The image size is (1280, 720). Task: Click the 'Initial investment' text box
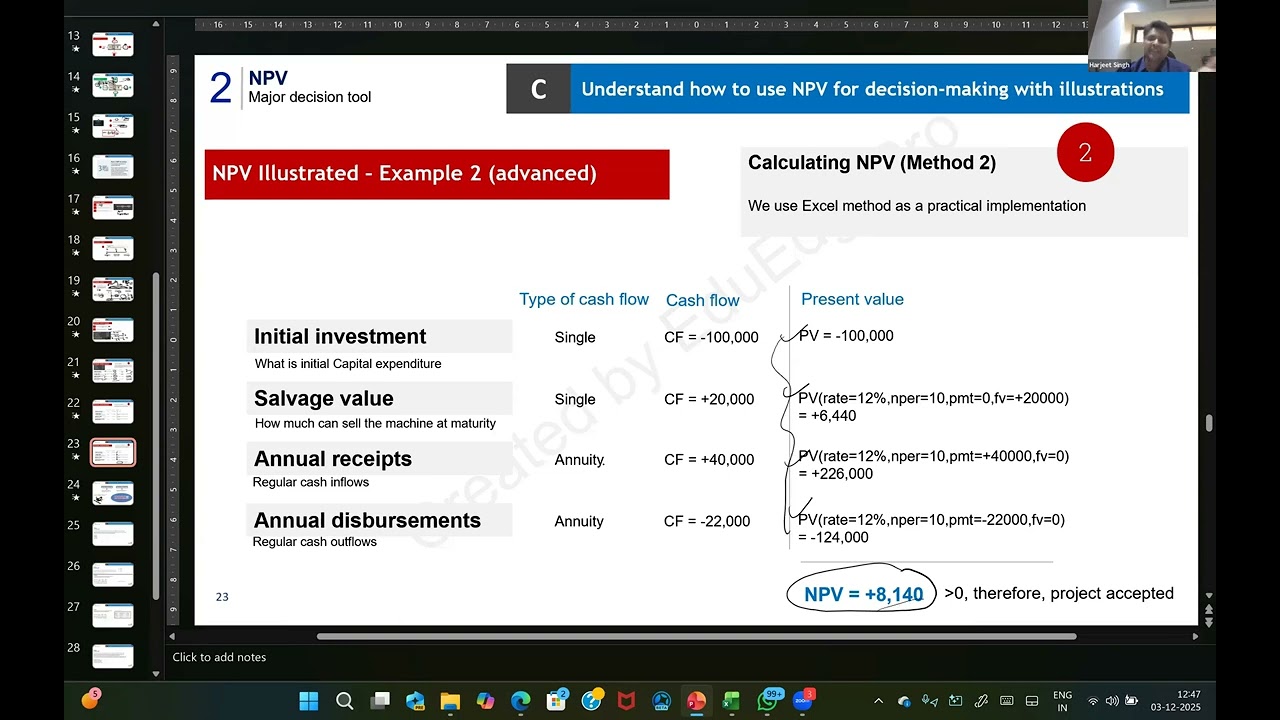[379, 337]
